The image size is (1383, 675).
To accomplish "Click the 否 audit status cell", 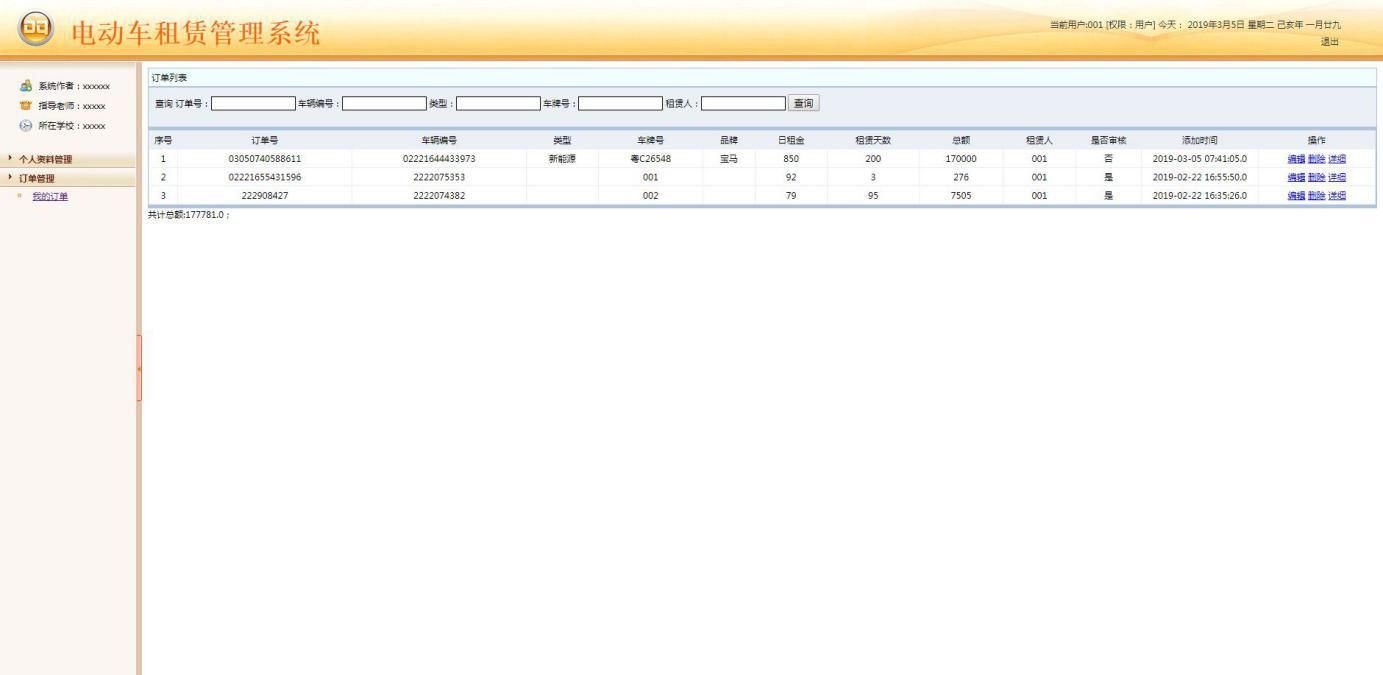I will click(x=1108, y=158).
